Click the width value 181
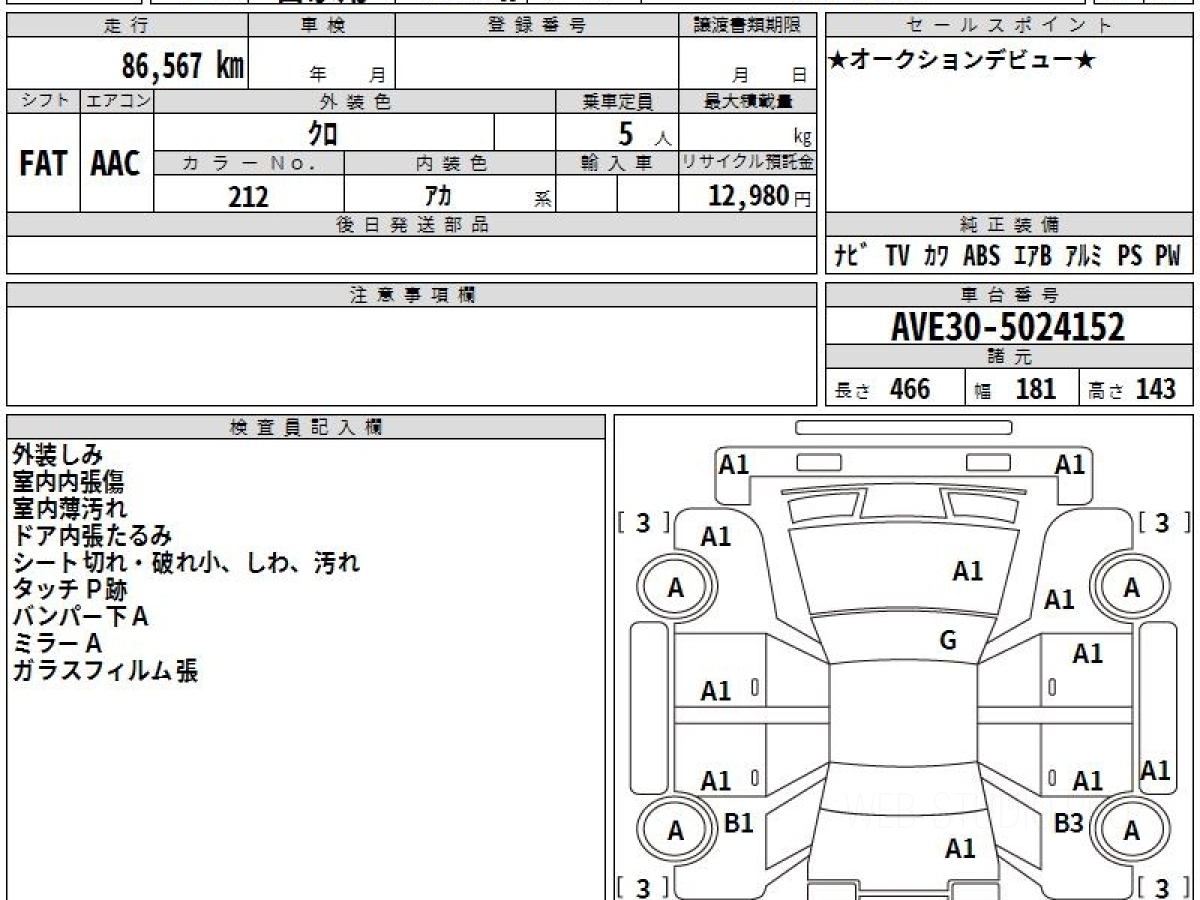 click(1035, 389)
